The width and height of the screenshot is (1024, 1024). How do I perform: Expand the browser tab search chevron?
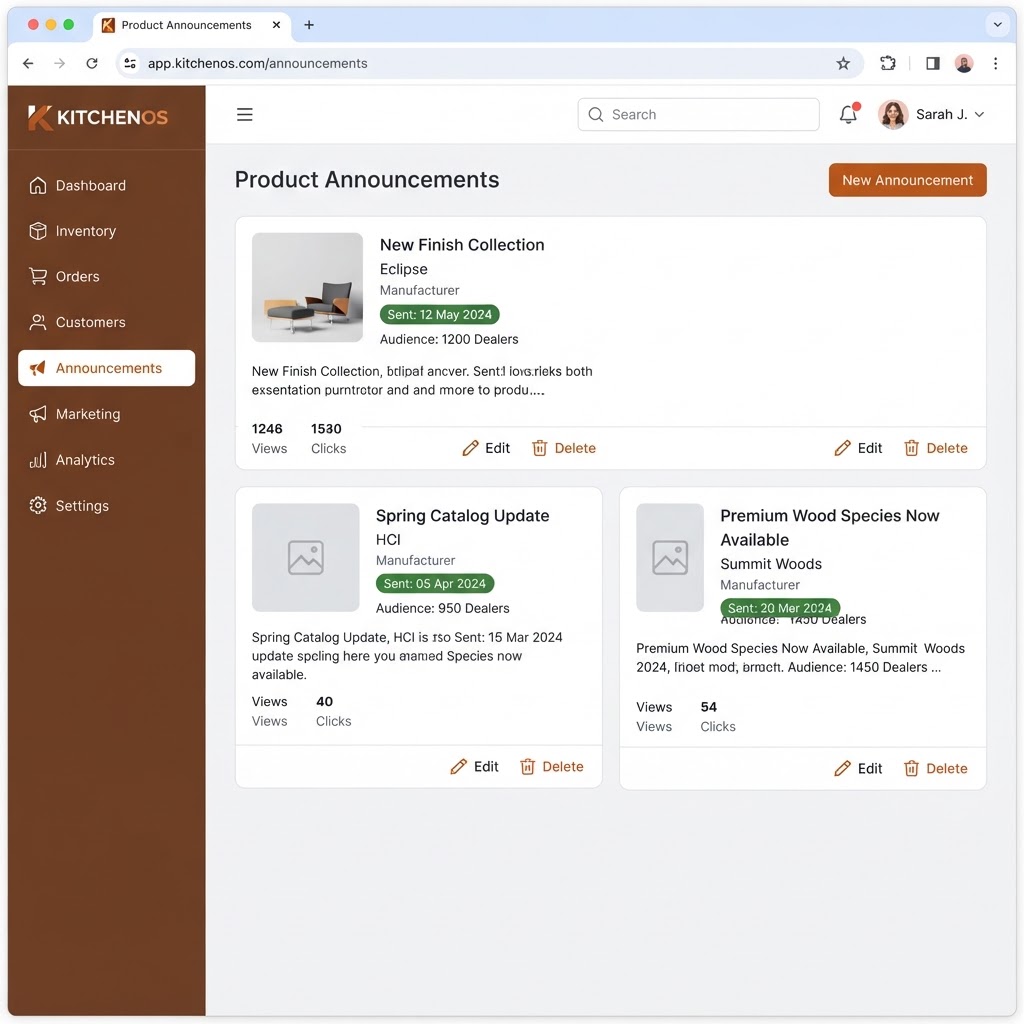997,25
